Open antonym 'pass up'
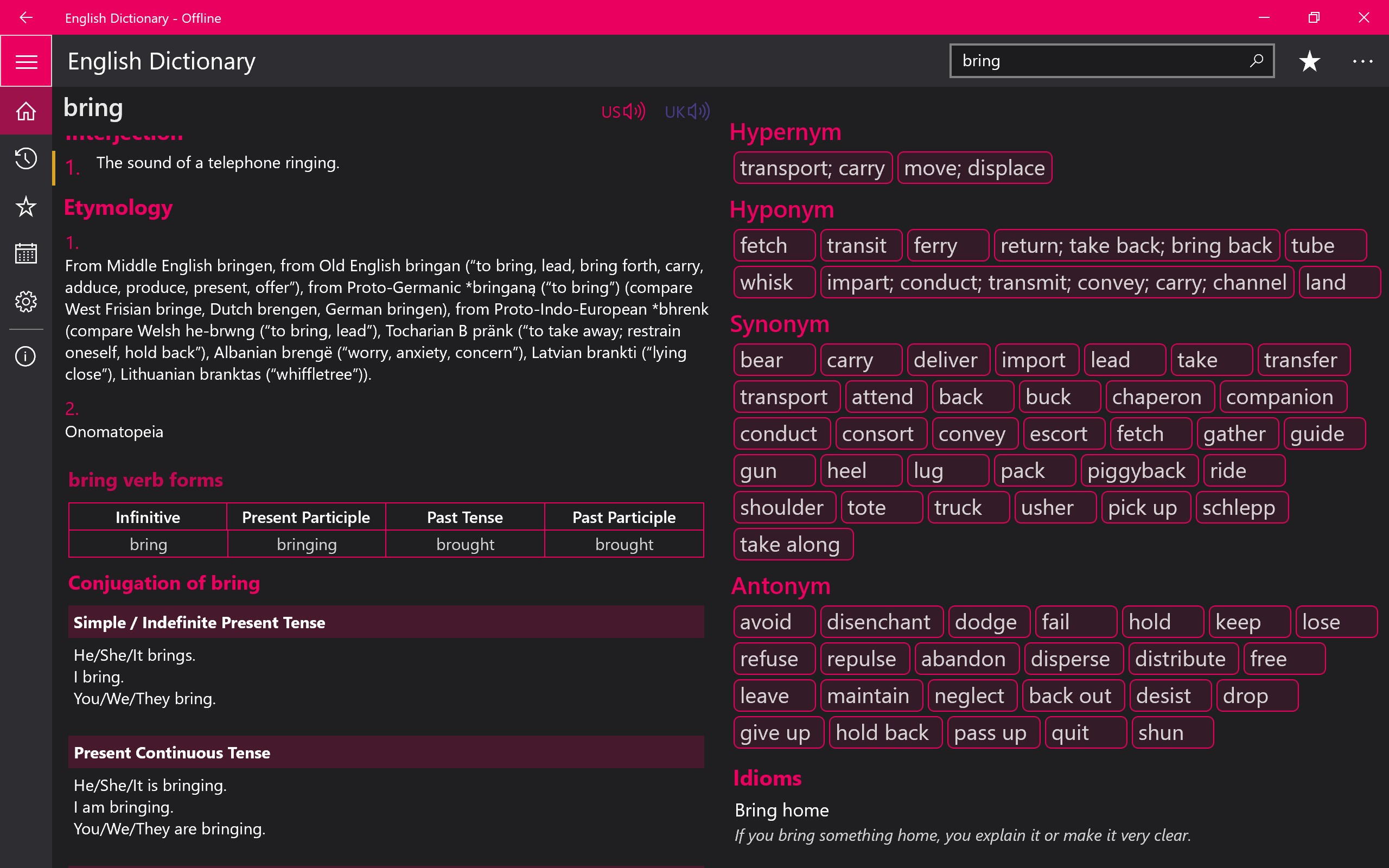This screenshot has height=868, width=1389. [x=993, y=732]
